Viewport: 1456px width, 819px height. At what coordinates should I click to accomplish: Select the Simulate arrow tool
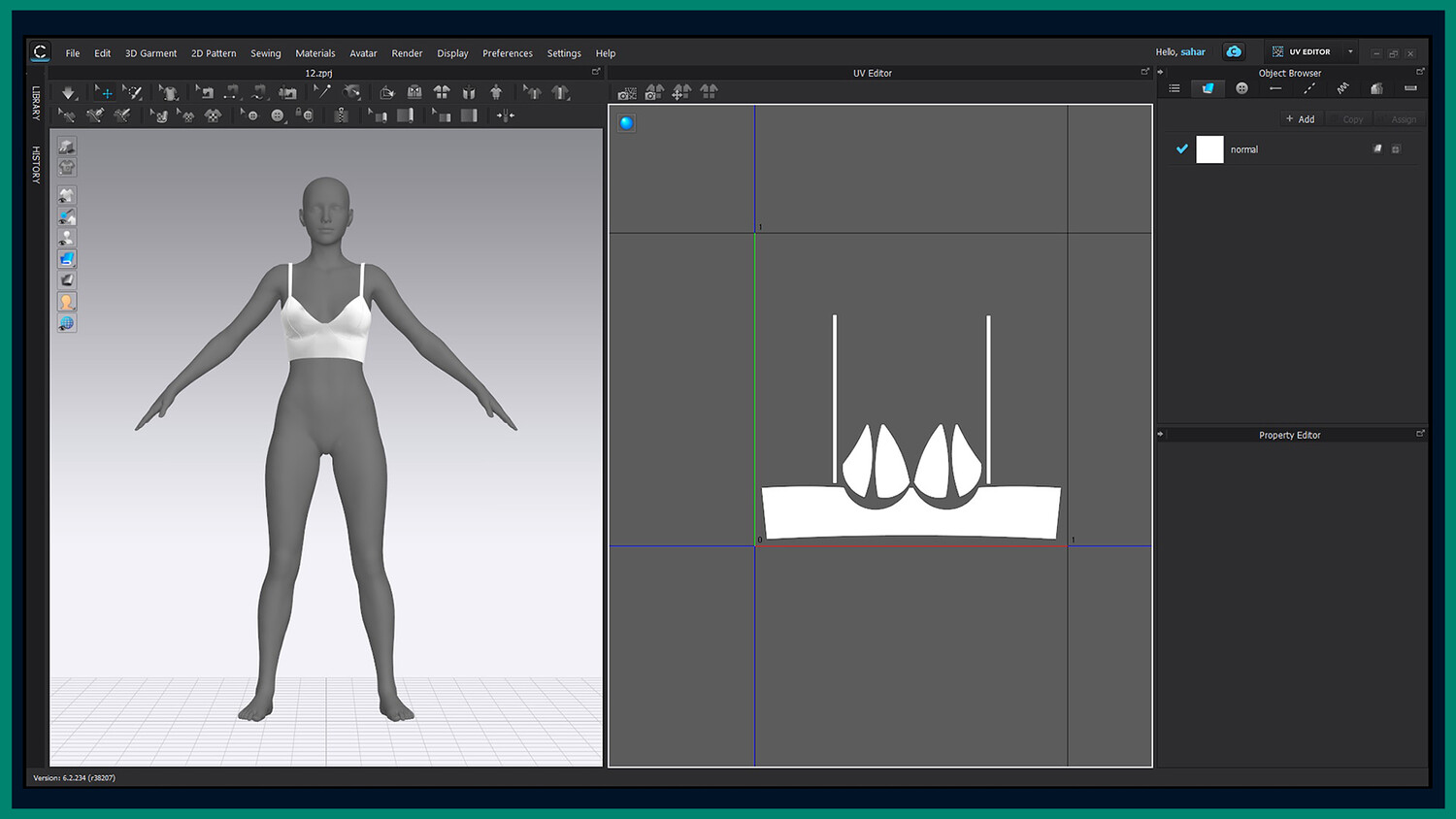coord(68,92)
